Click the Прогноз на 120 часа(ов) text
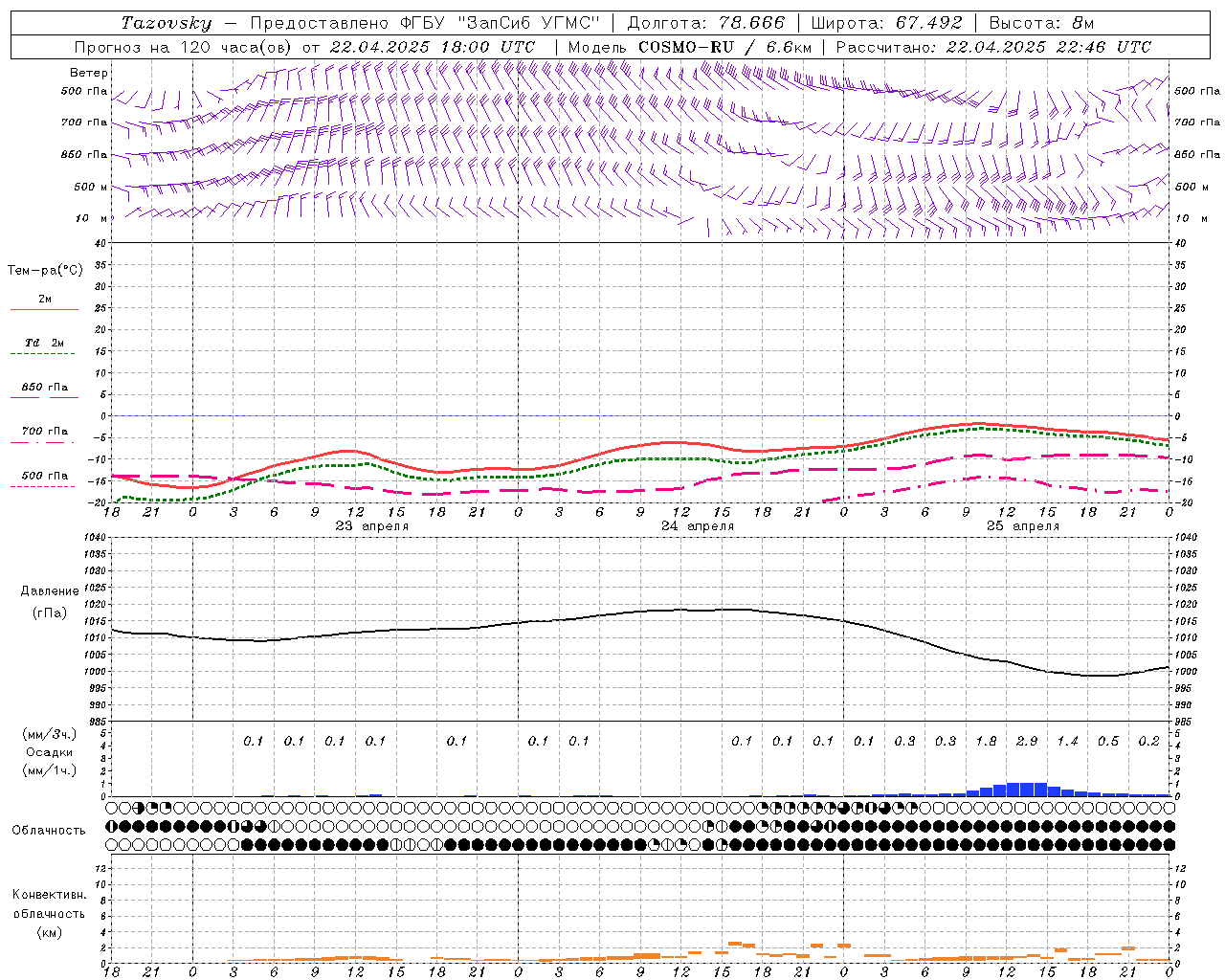Screen dimensions: 1225x980 coord(184,47)
